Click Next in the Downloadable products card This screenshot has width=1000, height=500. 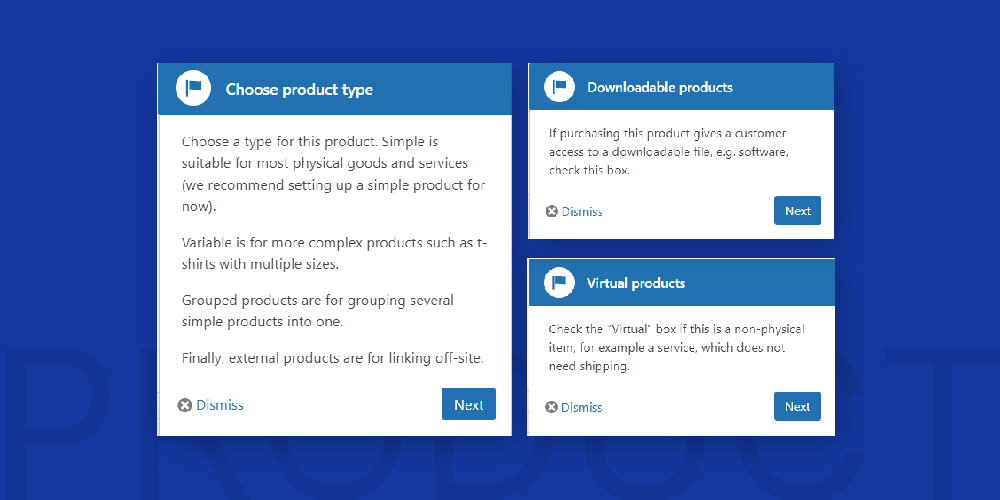[x=797, y=210]
